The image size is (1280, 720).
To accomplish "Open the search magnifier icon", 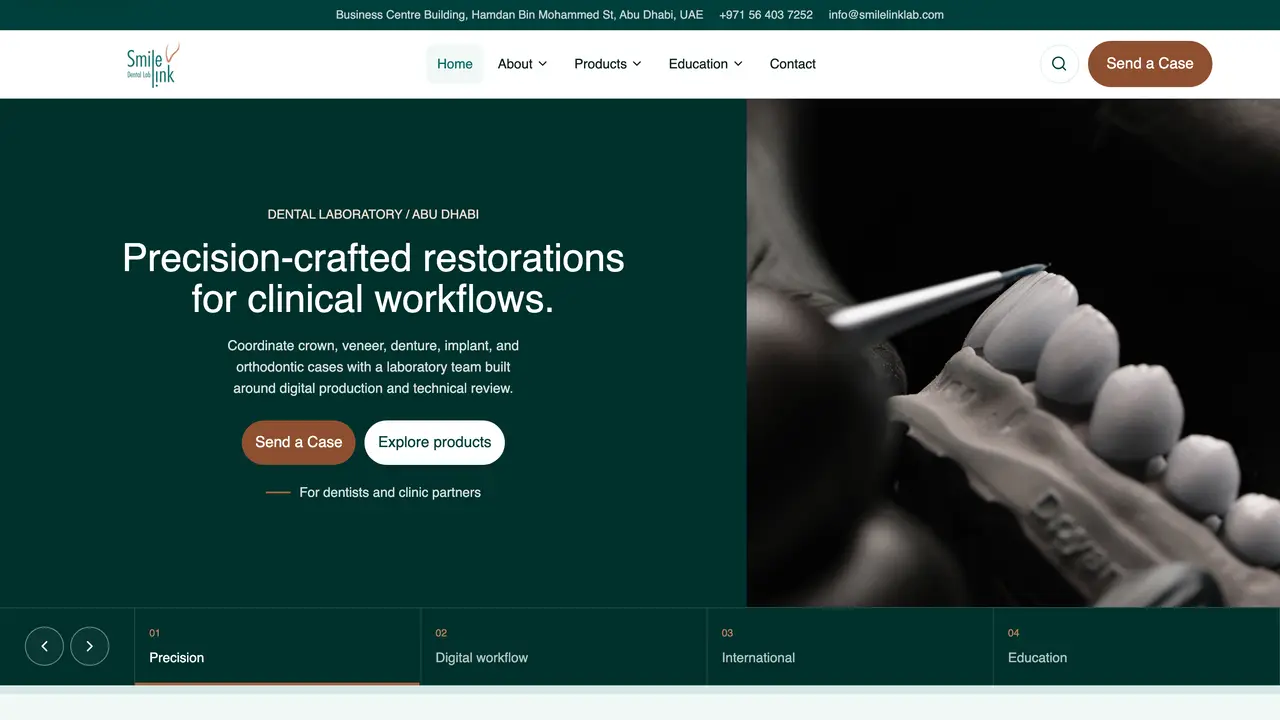I will tap(1059, 64).
